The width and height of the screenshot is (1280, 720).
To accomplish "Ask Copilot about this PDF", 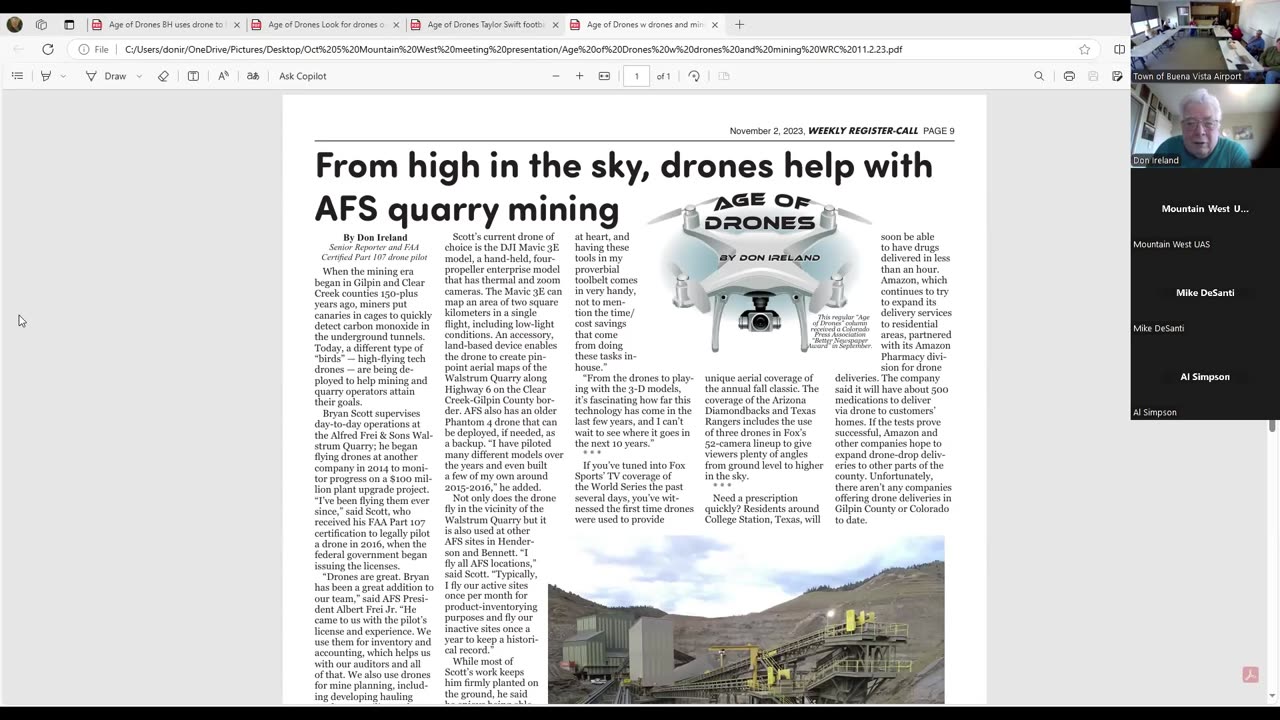I will click(302, 76).
